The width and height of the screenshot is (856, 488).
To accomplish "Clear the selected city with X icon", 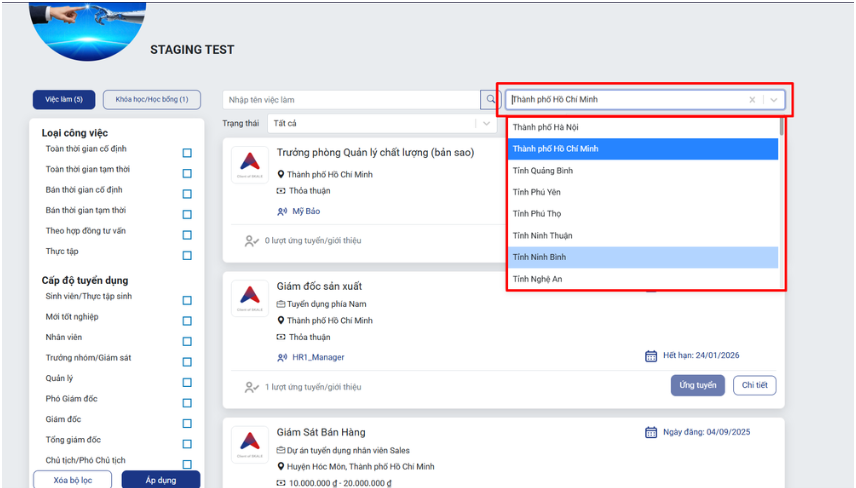I will point(752,100).
